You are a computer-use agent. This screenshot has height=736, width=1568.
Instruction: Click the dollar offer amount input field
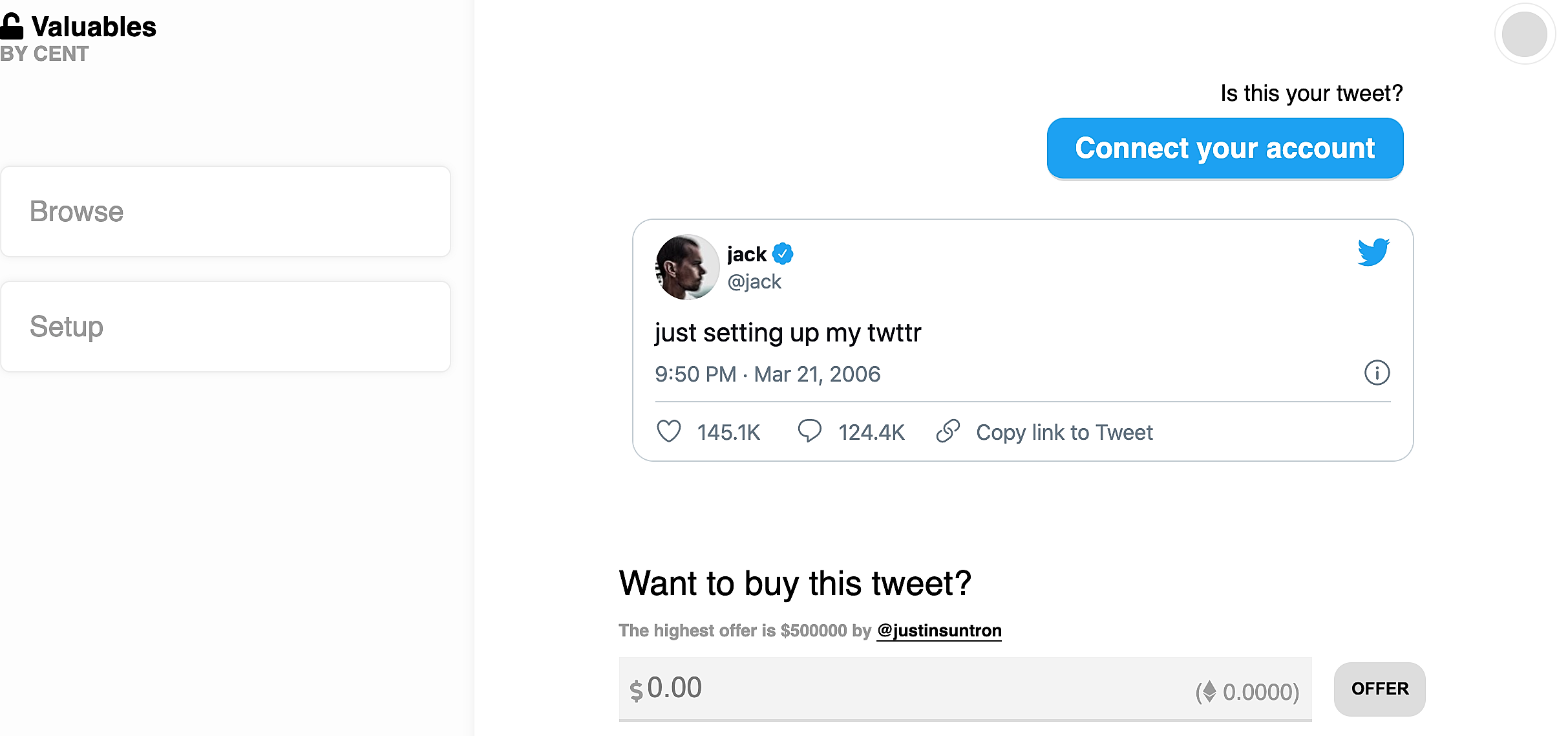tap(905, 688)
